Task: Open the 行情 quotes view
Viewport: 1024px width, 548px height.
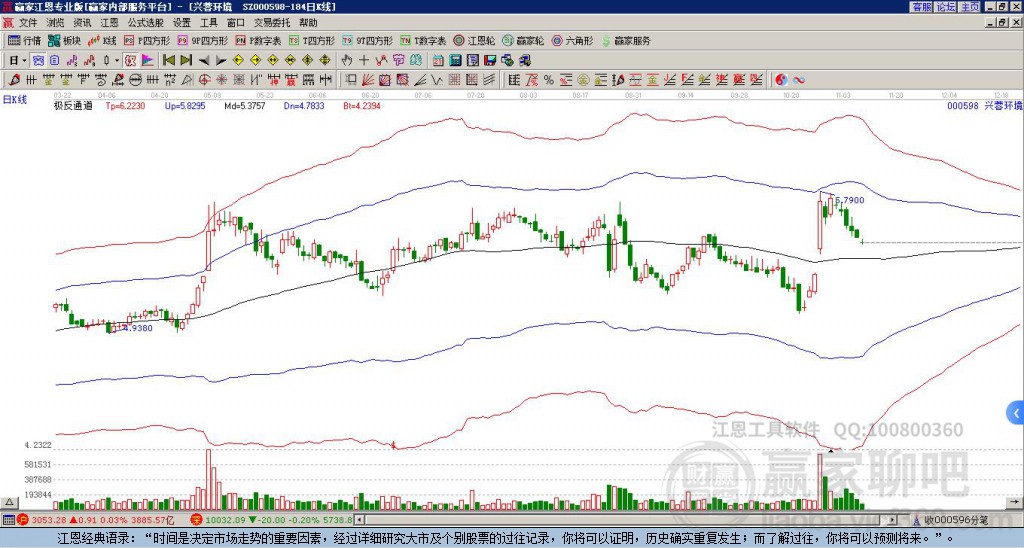Action: click(x=25, y=40)
